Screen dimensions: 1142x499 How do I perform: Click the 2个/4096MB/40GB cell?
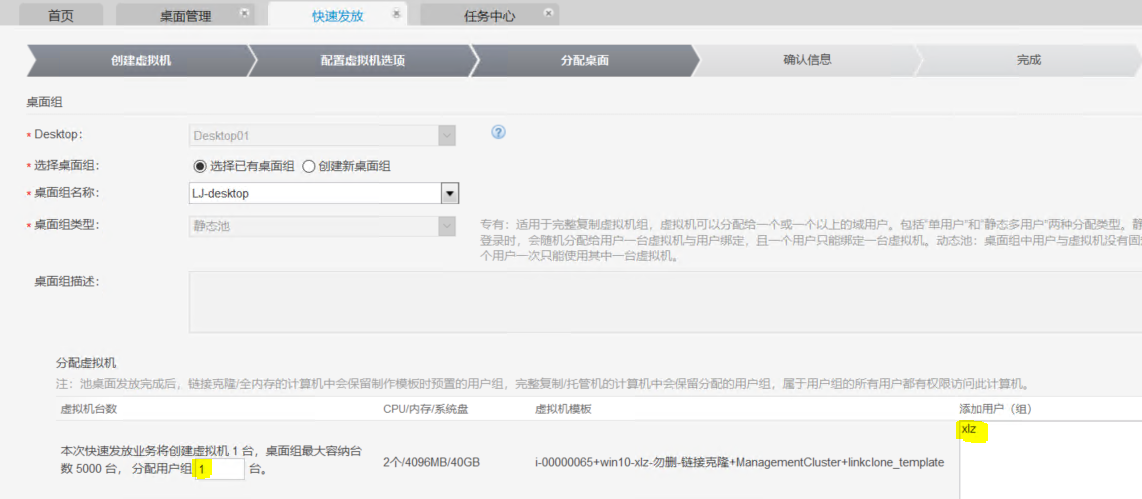pyautogui.click(x=431, y=463)
